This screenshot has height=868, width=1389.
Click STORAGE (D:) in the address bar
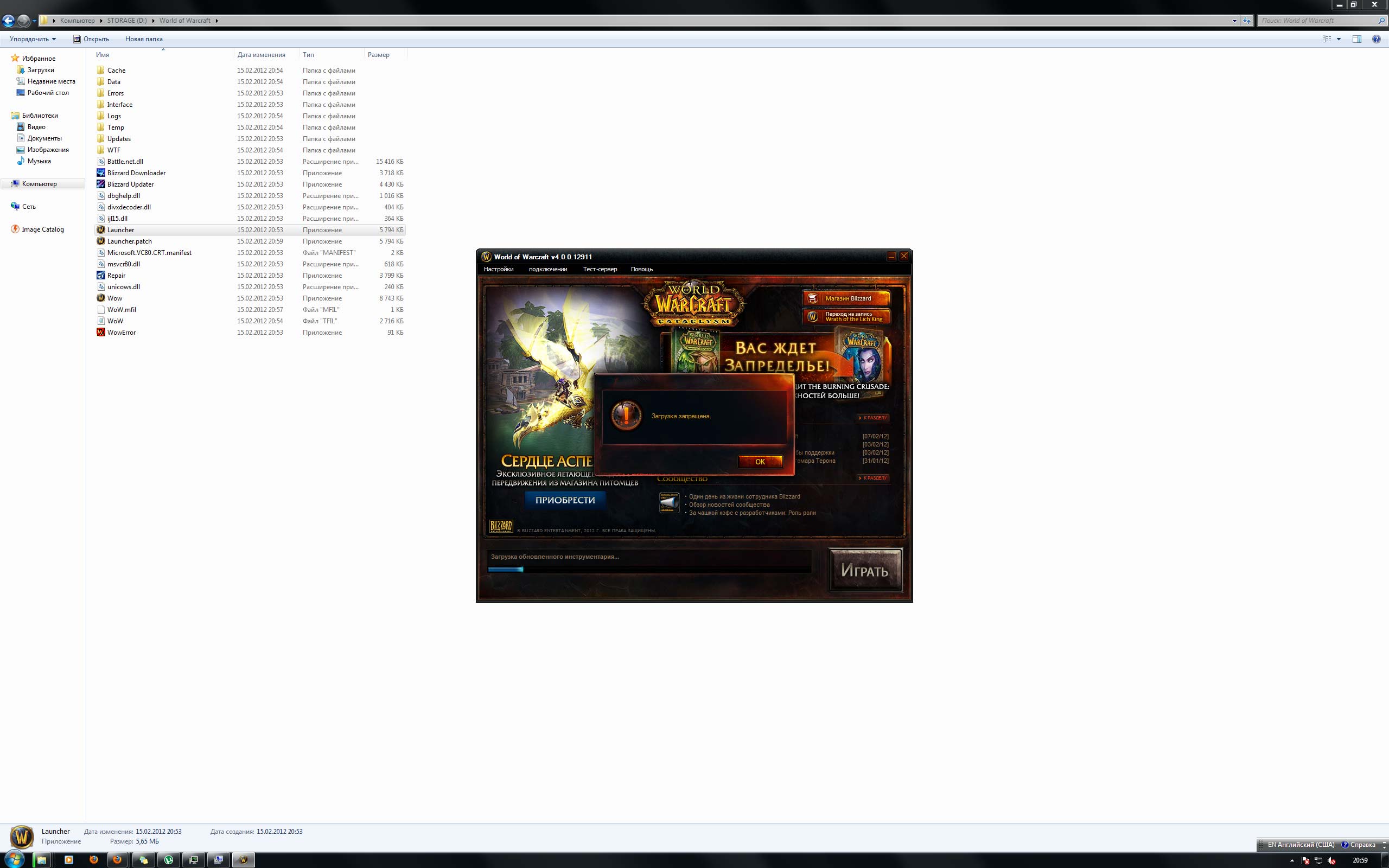point(127,21)
